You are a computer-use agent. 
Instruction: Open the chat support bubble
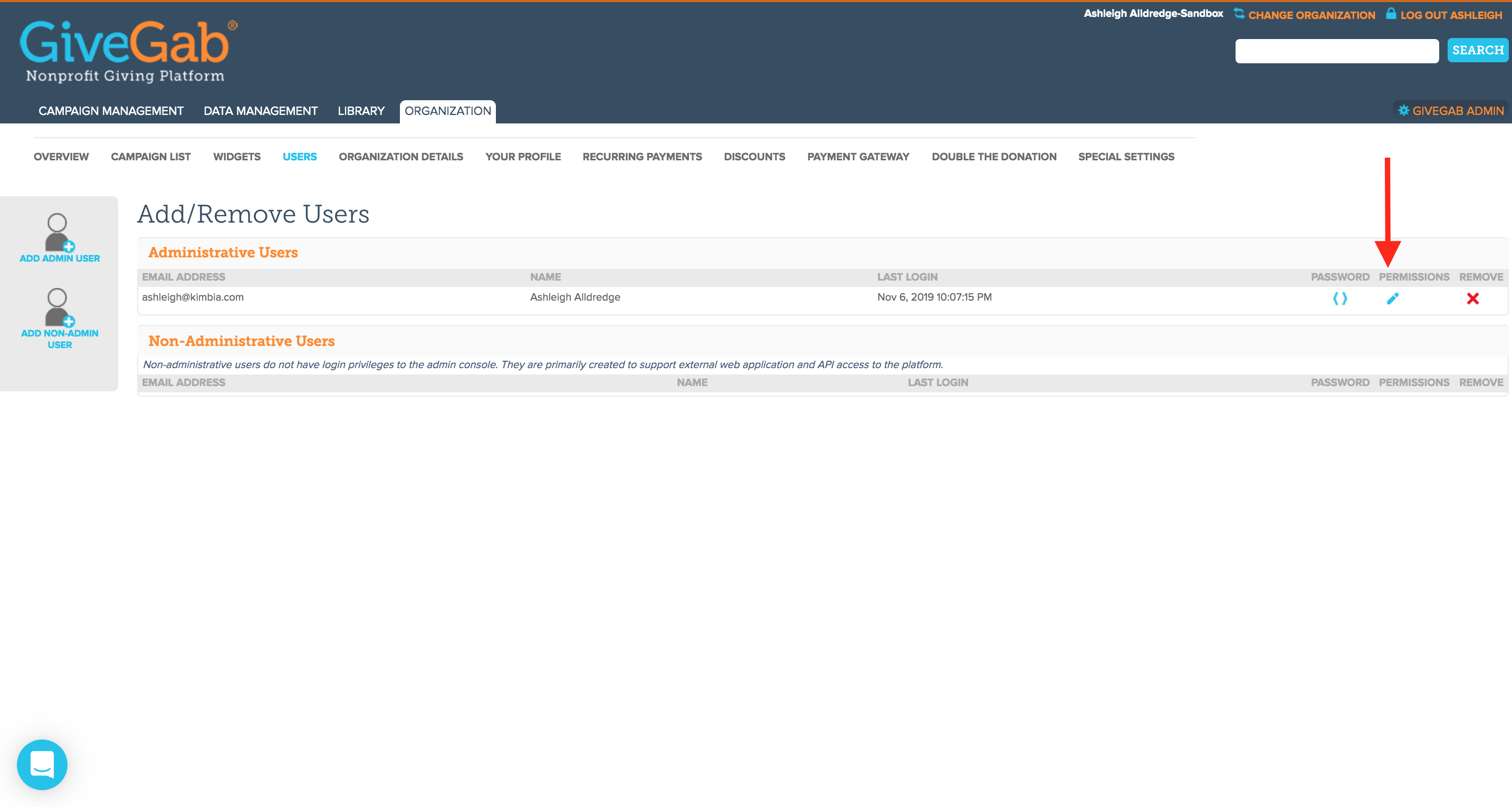pos(42,764)
